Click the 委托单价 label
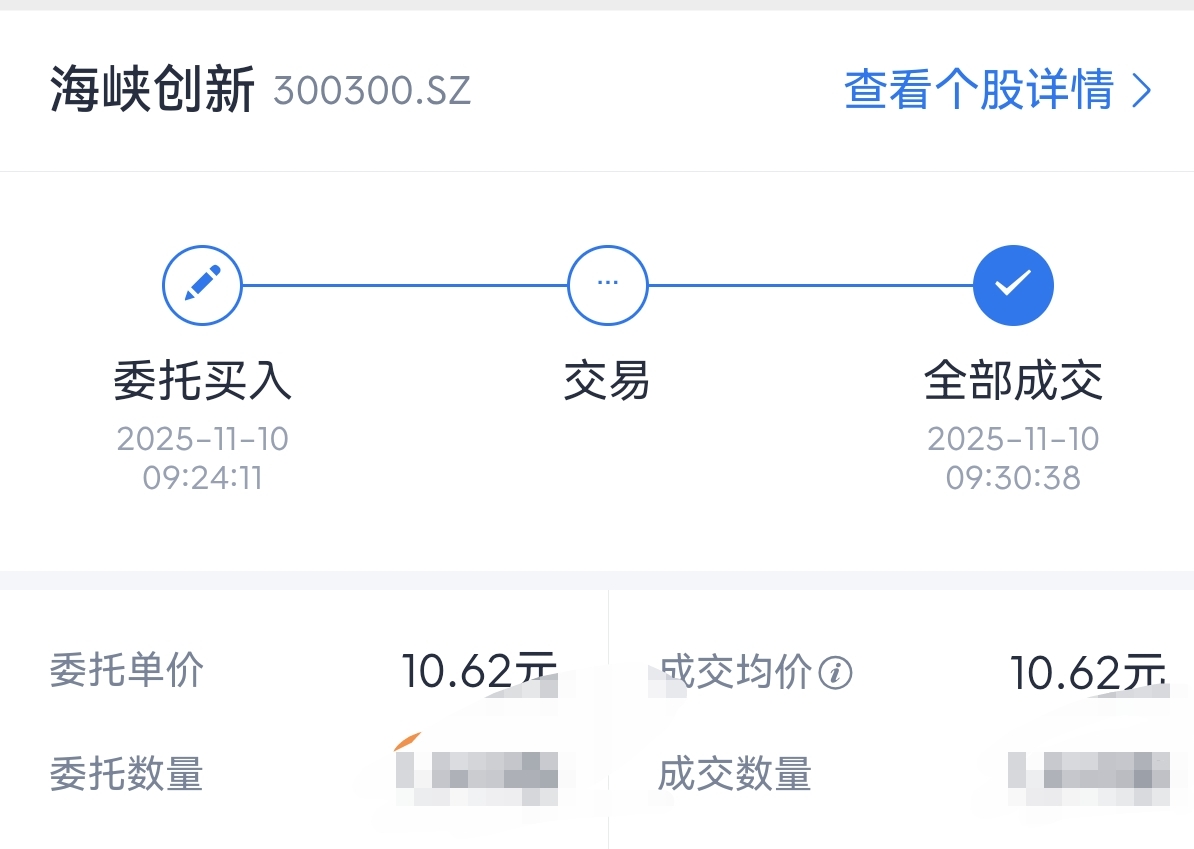This screenshot has width=1194, height=849. tap(127, 670)
